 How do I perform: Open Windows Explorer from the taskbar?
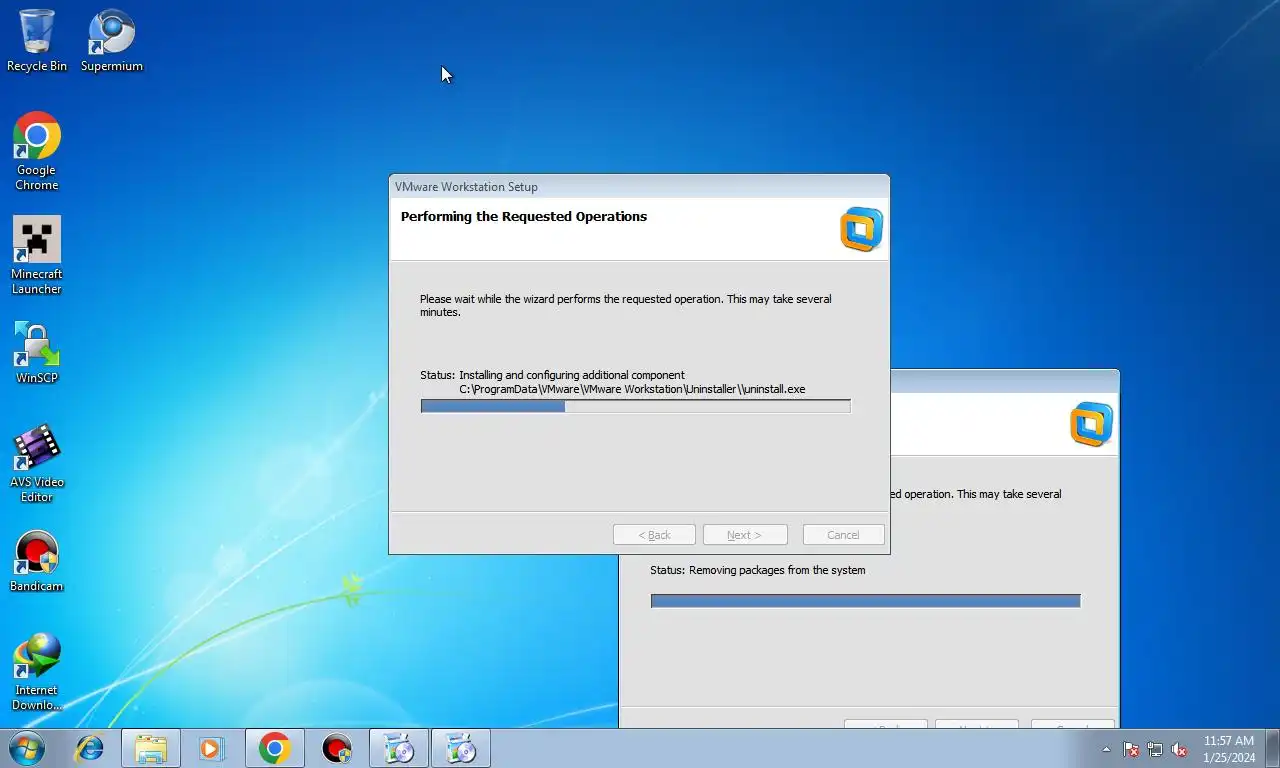pyautogui.click(x=151, y=748)
